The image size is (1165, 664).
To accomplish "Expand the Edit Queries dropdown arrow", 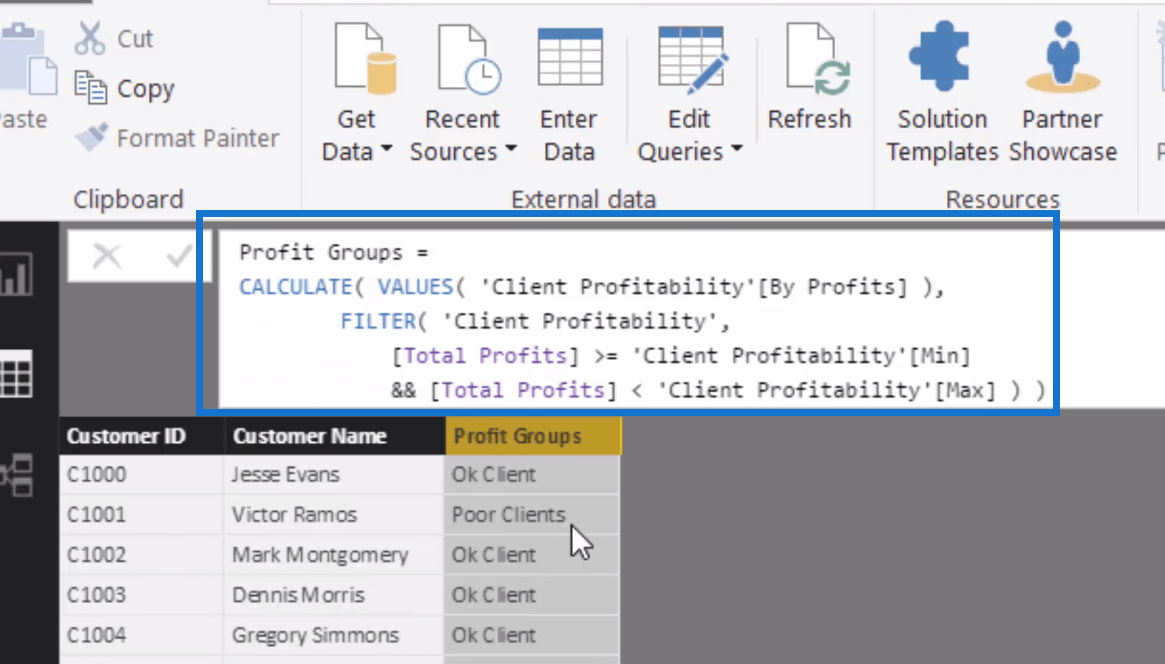I will (736, 149).
